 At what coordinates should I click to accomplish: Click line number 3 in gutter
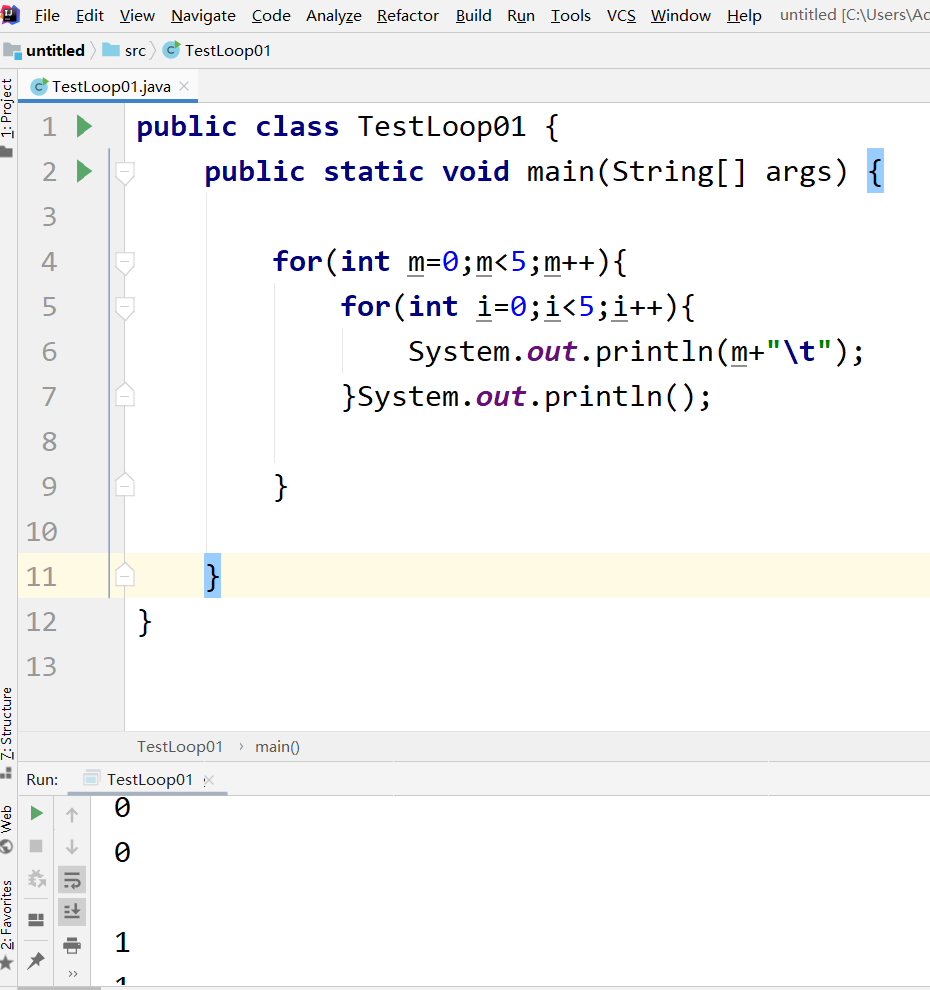49,217
